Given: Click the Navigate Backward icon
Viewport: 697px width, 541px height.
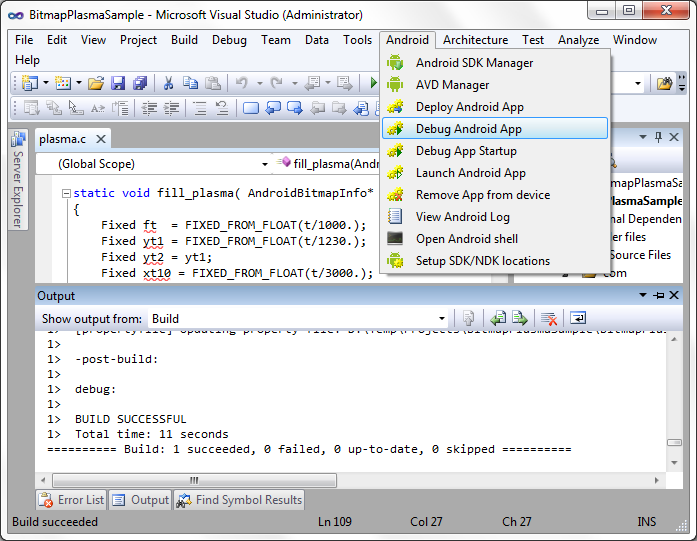Looking at the screenshot, I should (x=313, y=83).
